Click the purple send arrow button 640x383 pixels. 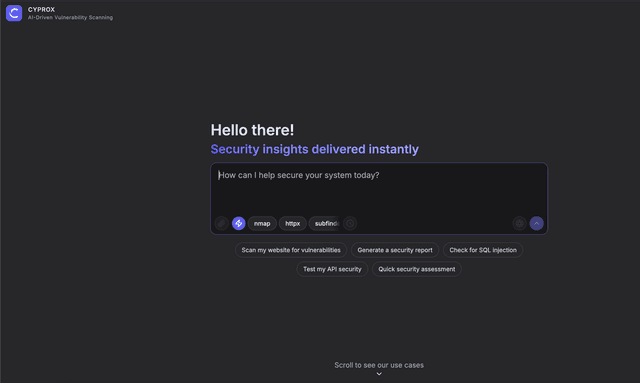pyautogui.click(x=537, y=223)
